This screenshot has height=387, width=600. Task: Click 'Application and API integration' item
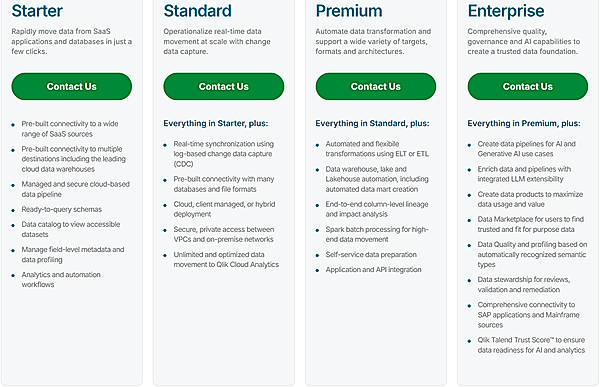(x=373, y=269)
